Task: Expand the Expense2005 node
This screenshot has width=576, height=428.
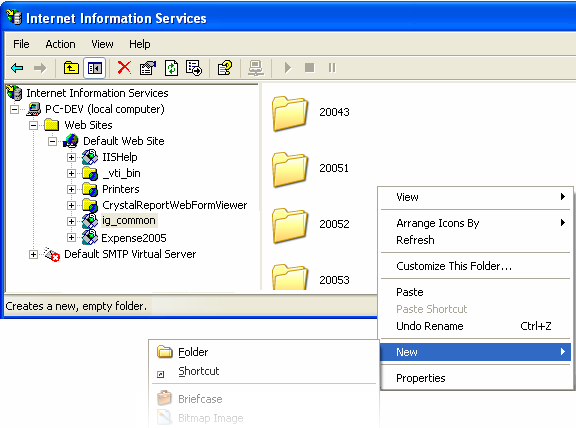Action: pos(72,238)
